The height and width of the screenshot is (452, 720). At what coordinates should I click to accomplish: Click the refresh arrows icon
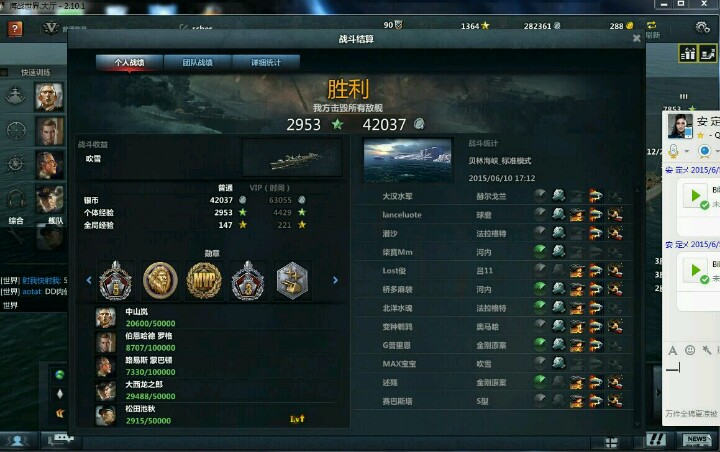[651, 25]
